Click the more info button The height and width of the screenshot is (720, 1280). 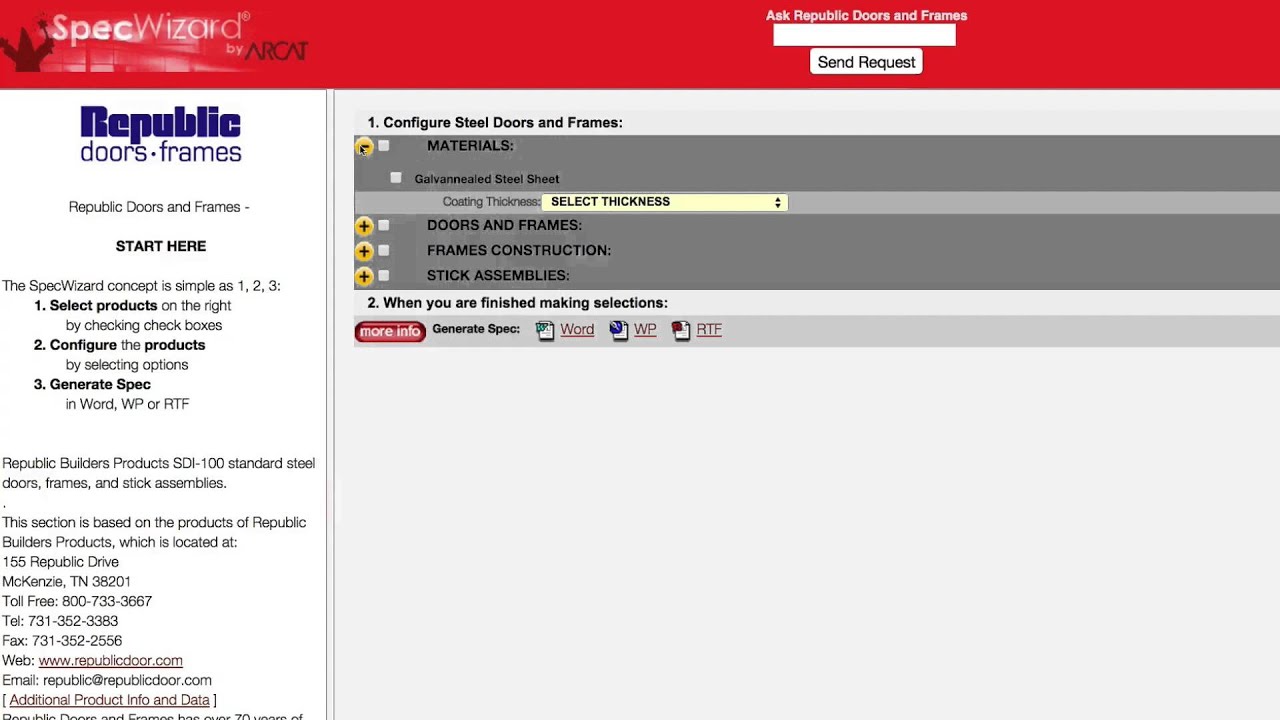click(x=390, y=331)
